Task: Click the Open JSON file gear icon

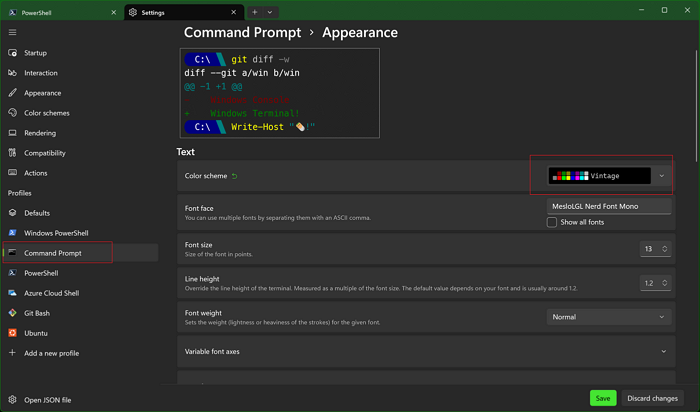Action: click(12, 400)
